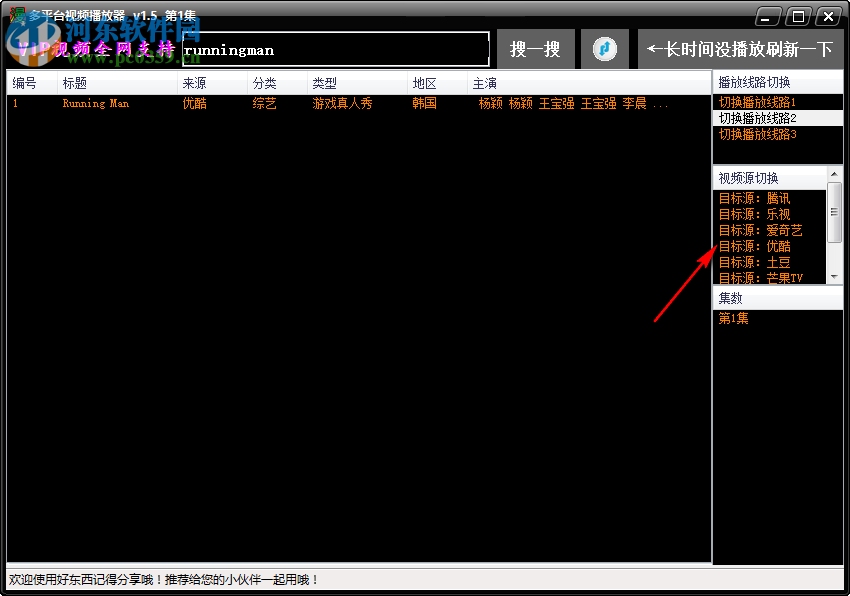The height and width of the screenshot is (596, 850).
Task: Click the 长时间没播放刷新一下 button
Action: click(740, 49)
